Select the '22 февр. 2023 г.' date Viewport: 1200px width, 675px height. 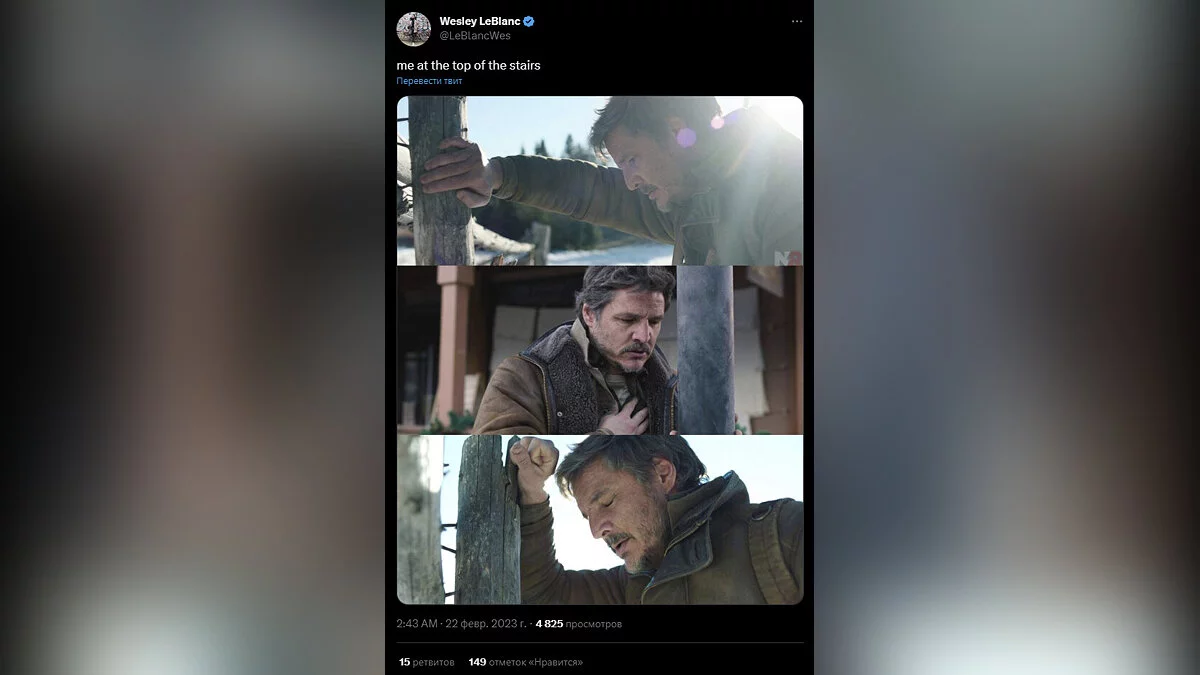[x=484, y=624]
